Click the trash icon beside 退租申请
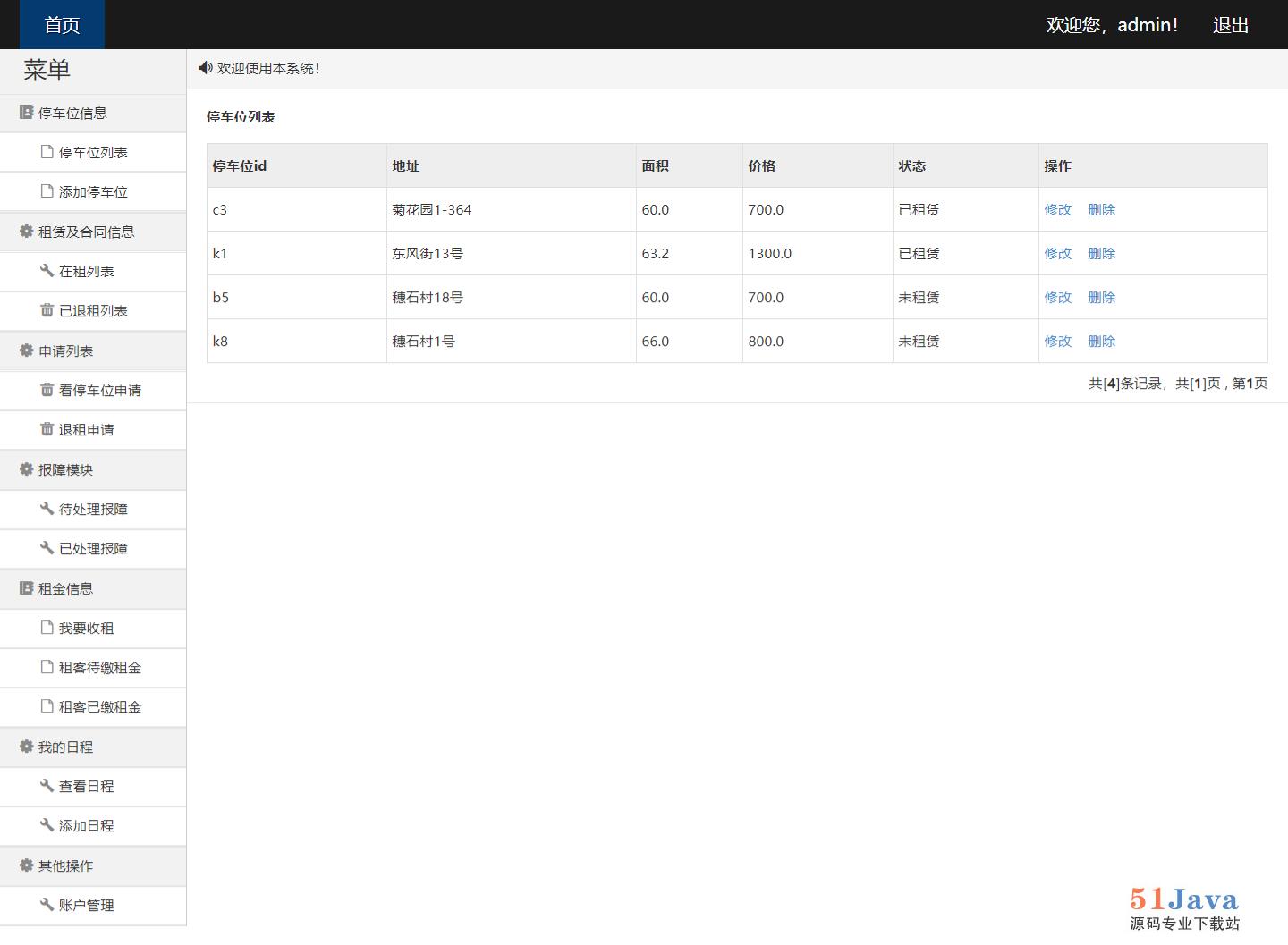The width and height of the screenshot is (1288, 945). click(47, 429)
